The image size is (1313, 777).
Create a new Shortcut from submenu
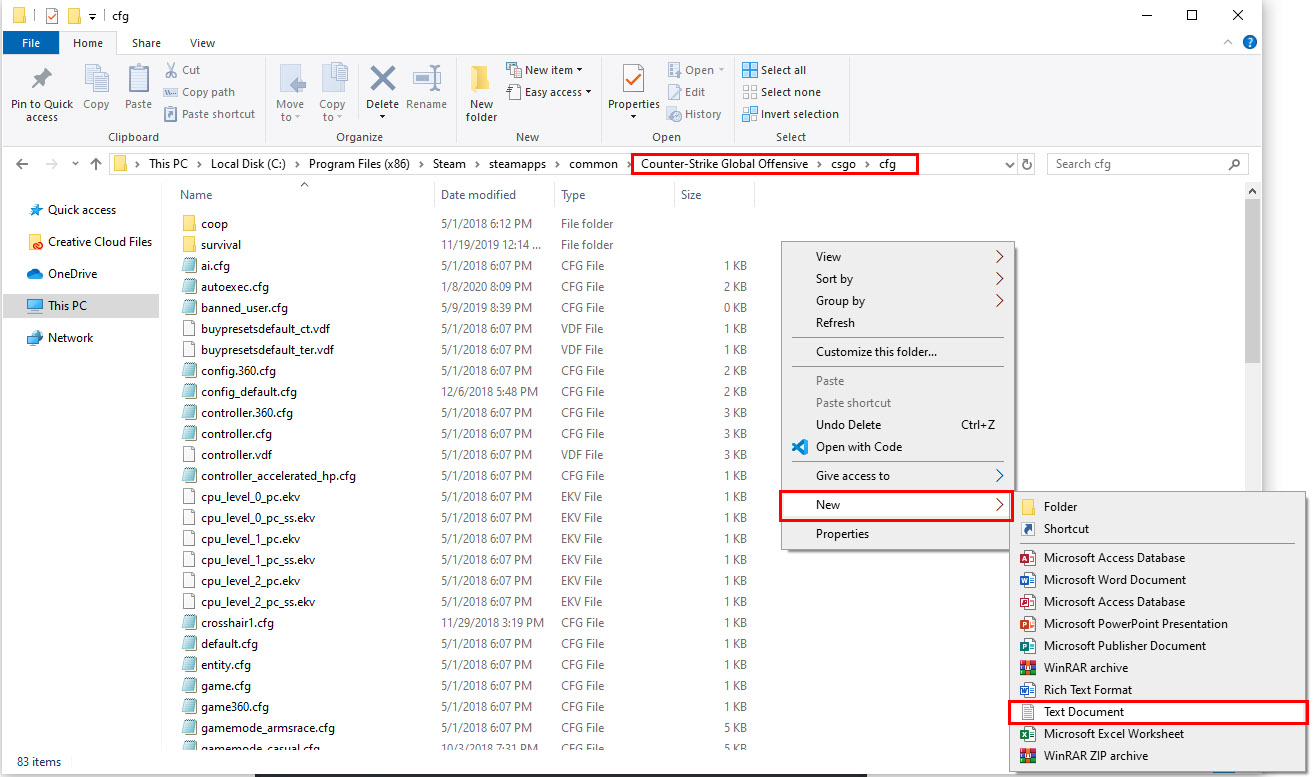pyautogui.click(x=1158, y=529)
